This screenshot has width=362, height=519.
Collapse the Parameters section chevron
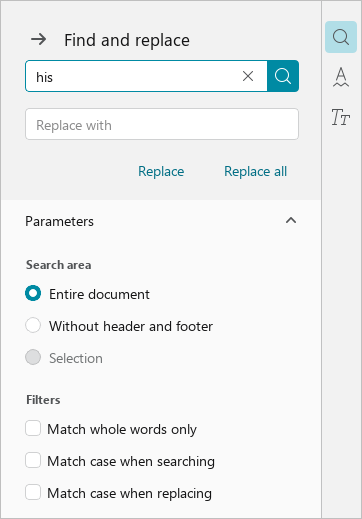pos(291,220)
